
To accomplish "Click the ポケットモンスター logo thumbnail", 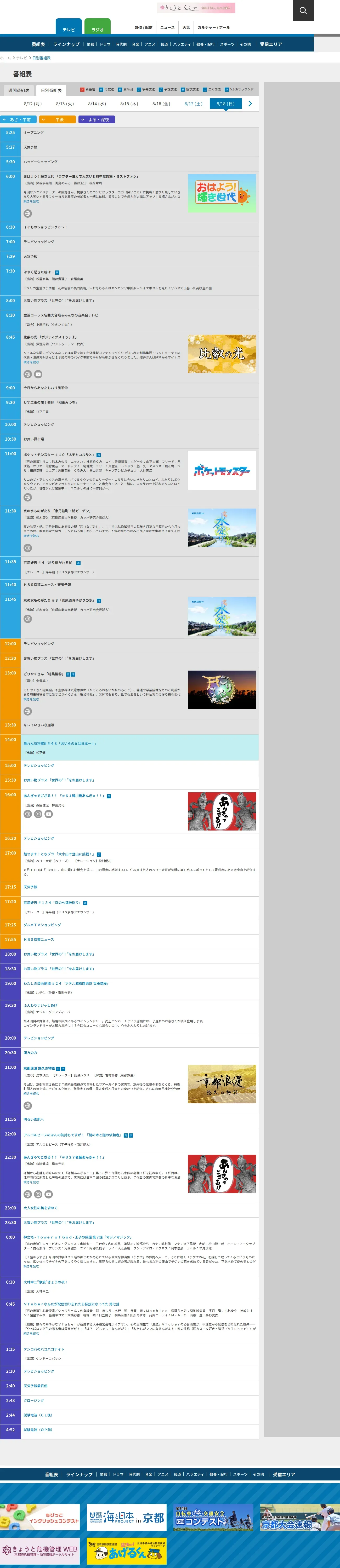I will tap(222, 470).
